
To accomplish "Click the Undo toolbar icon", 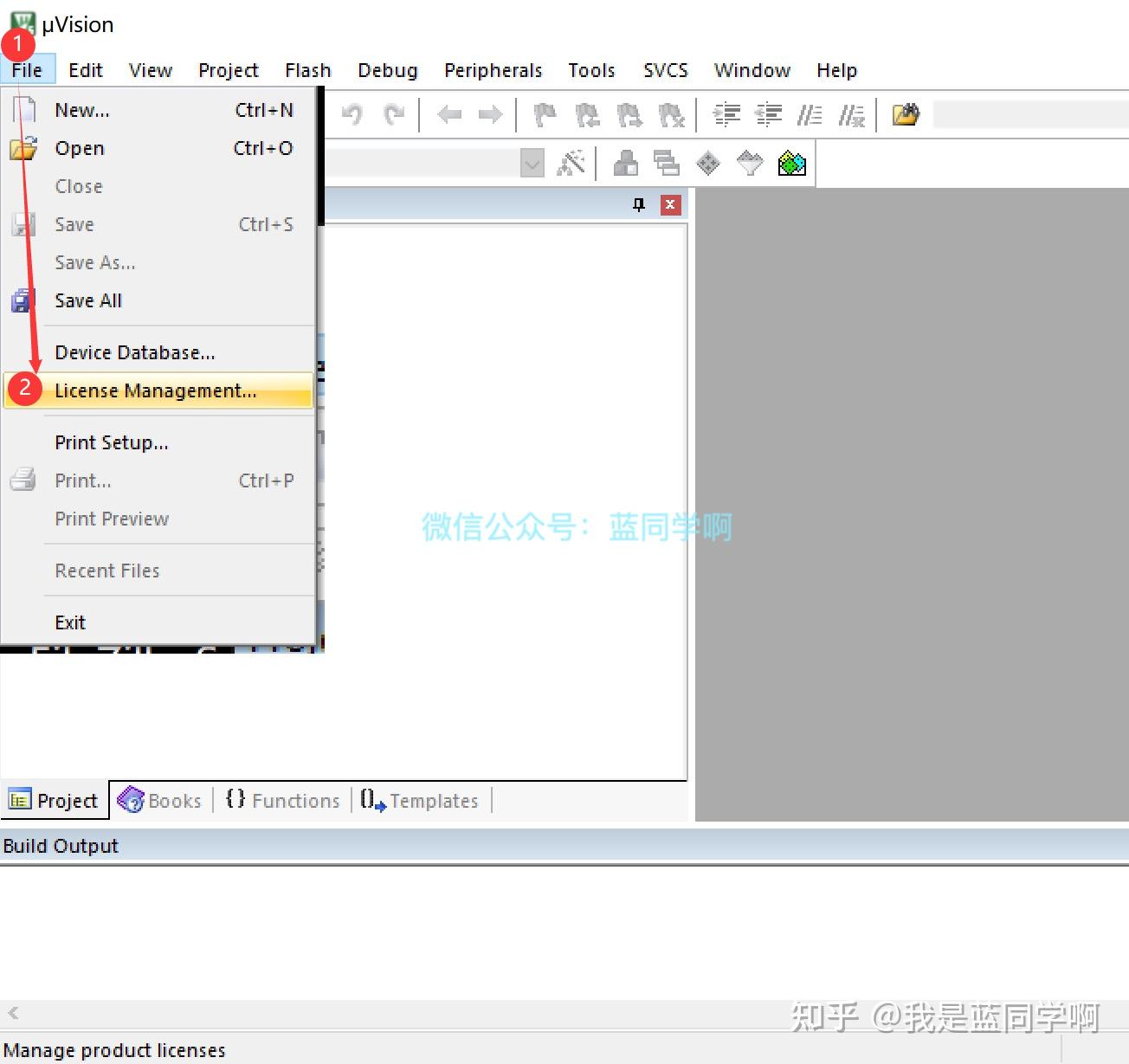I will [352, 114].
